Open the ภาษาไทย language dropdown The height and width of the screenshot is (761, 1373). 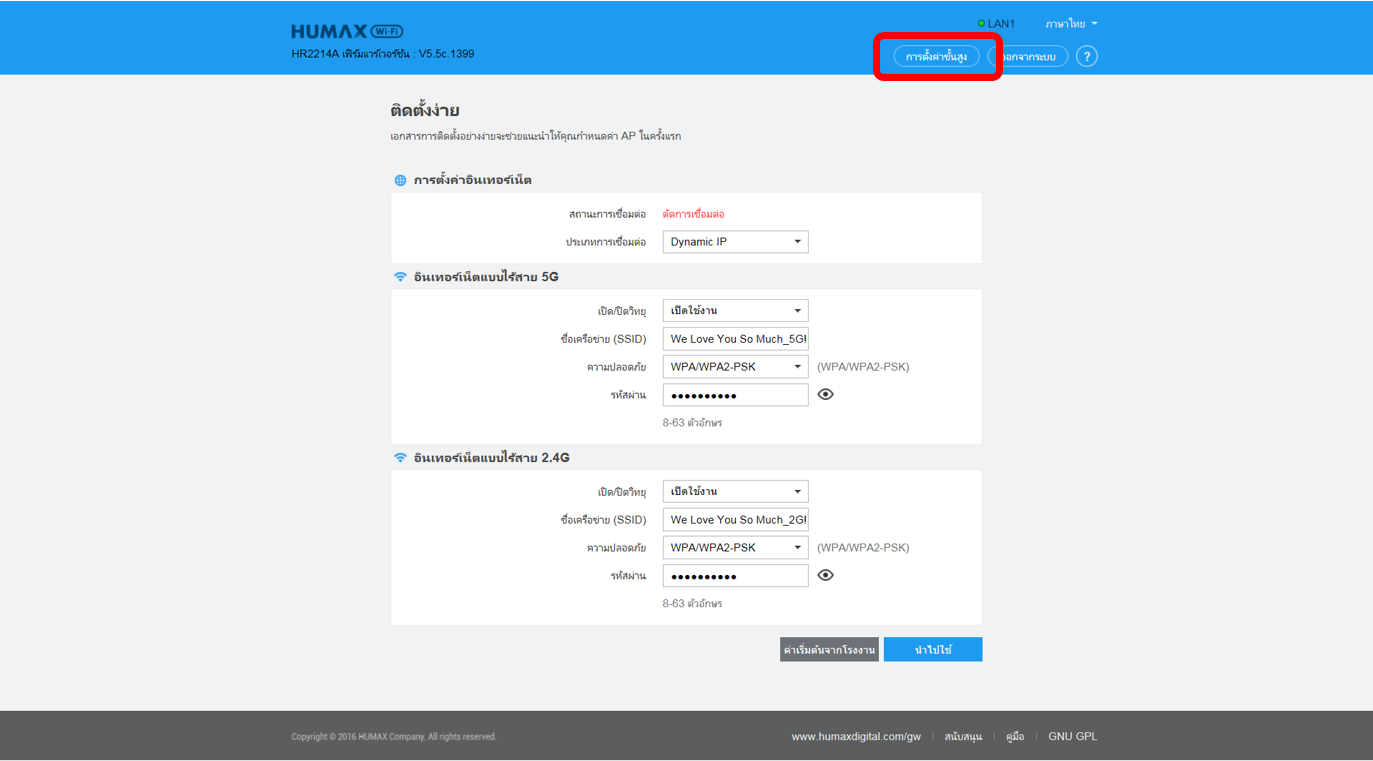pyautogui.click(x=1071, y=24)
